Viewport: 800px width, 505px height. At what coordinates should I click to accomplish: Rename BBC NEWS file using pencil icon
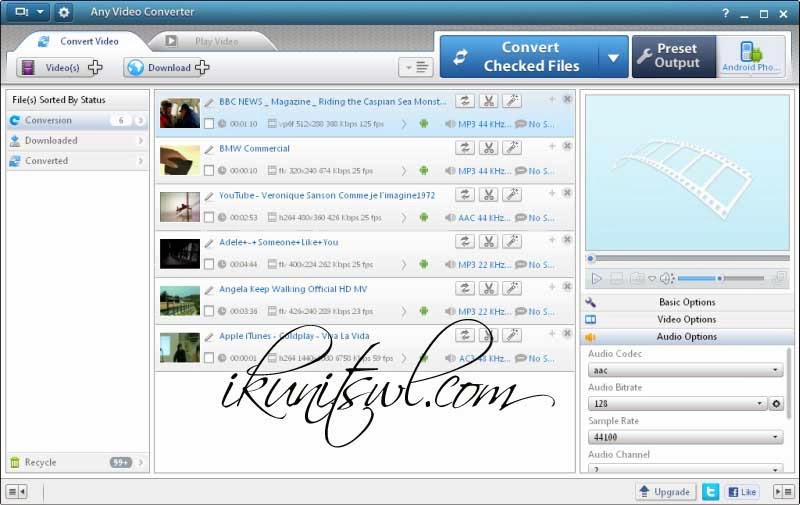209,102
